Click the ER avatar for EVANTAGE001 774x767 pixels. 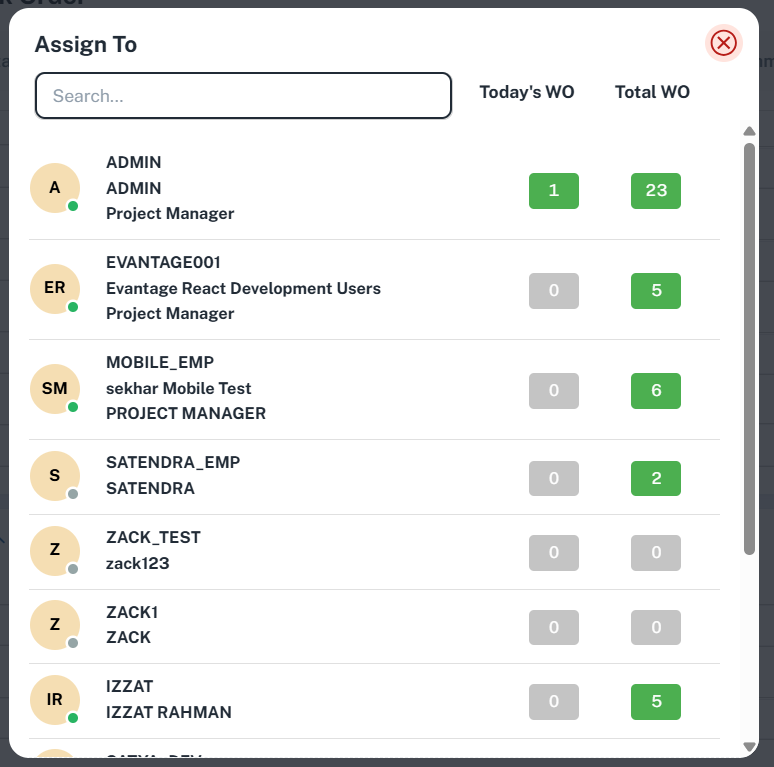tap(55, 288)
